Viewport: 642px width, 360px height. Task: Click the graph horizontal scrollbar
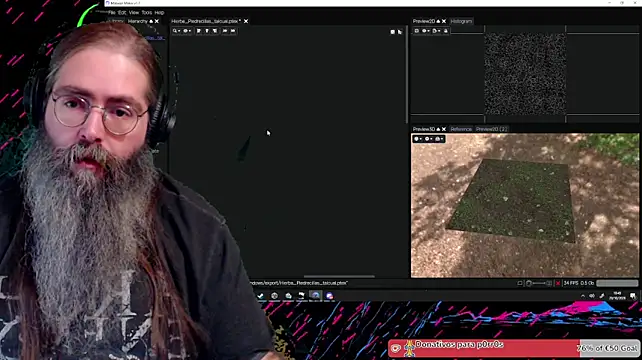(339, 276)
